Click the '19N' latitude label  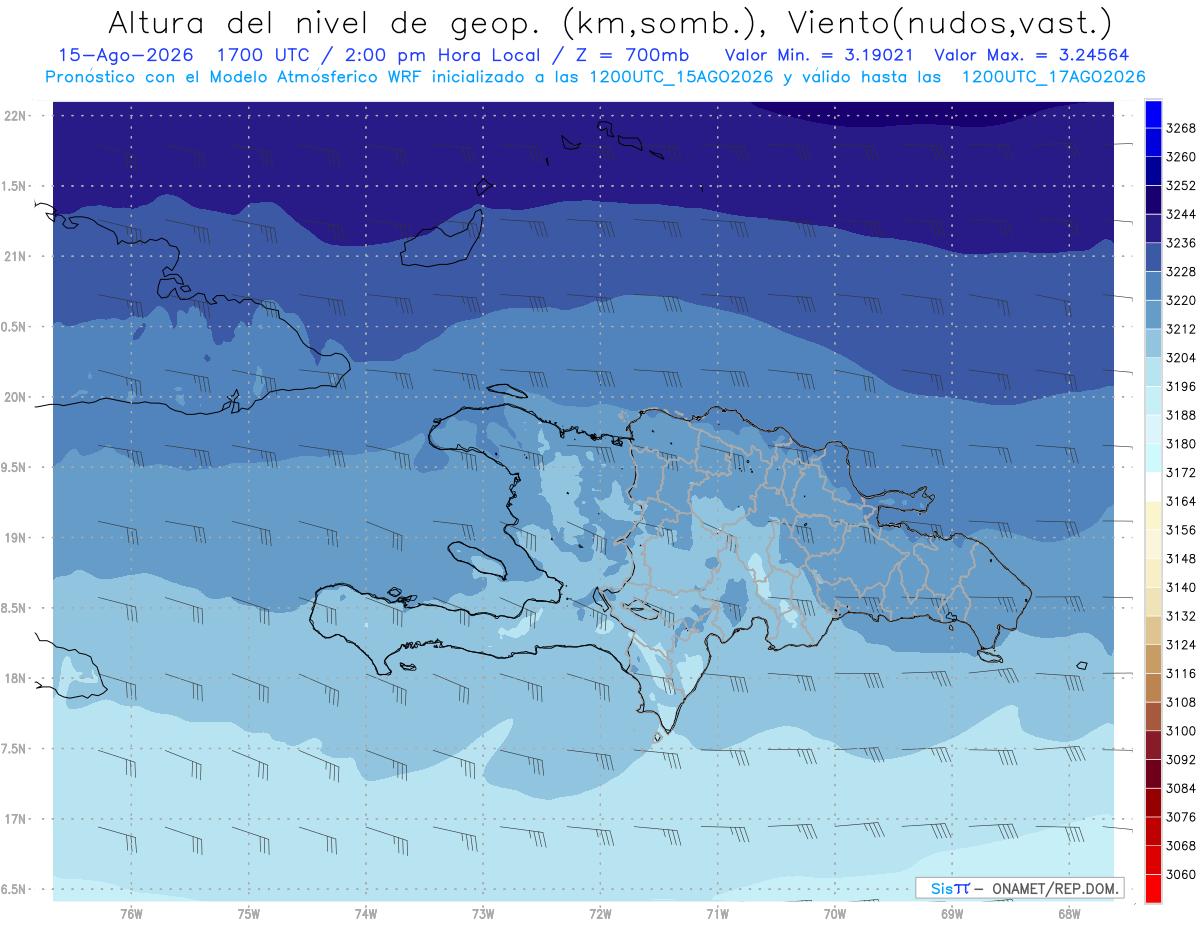point(17,538)
